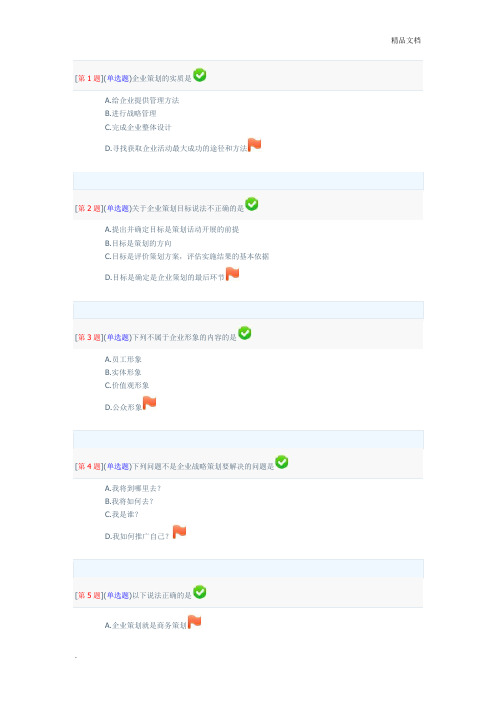
Task: Select option B 进行战略管理
Action: [131, 114]
